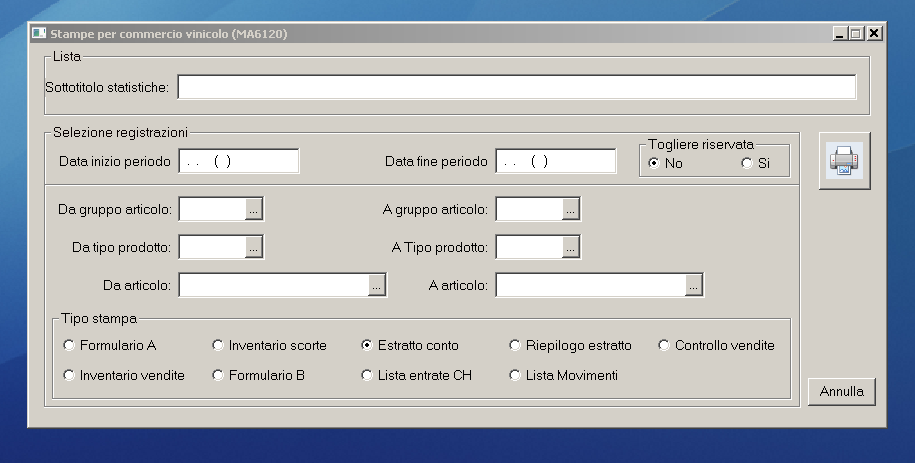Open lookup for Da tipo prodotto
Screen dimensions: 915x463
pos(254,247)
